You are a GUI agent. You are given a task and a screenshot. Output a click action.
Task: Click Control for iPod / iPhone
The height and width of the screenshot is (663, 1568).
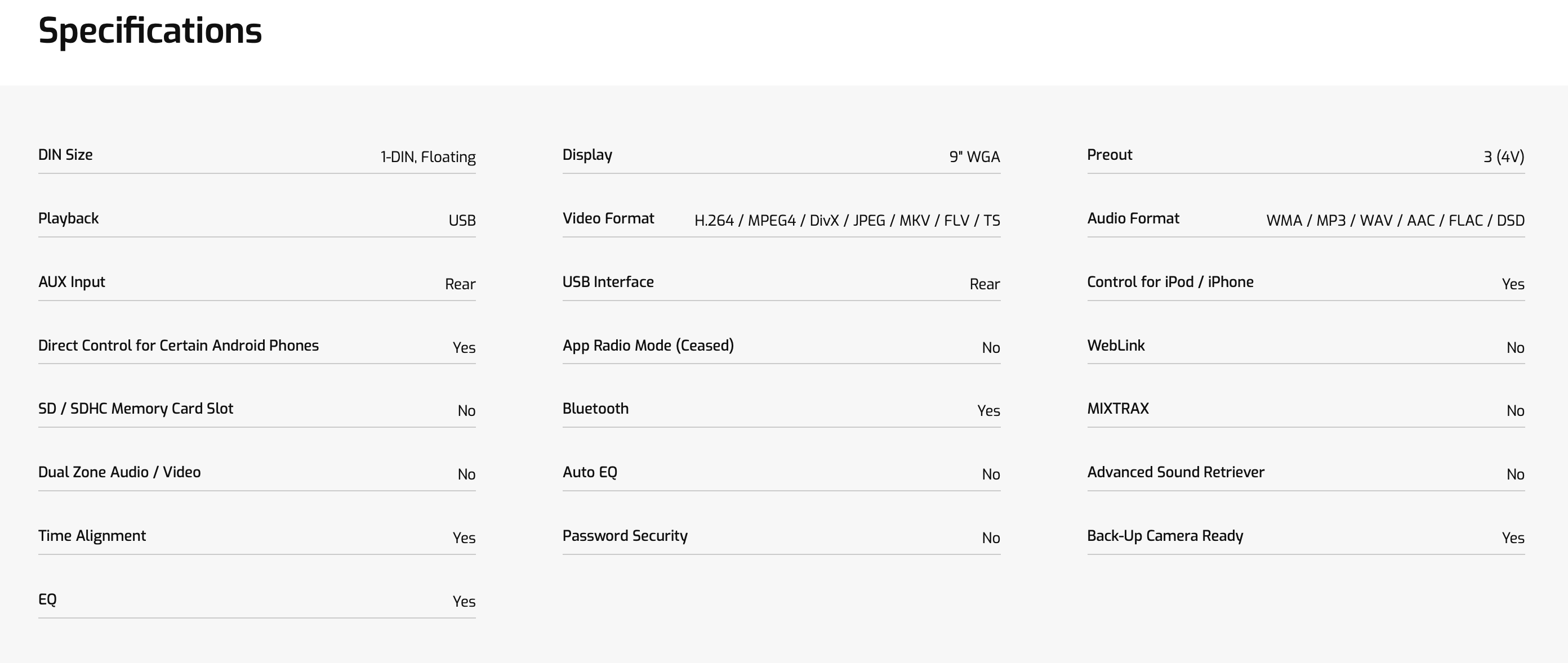pyautogui.click(x=1170, y=281)
